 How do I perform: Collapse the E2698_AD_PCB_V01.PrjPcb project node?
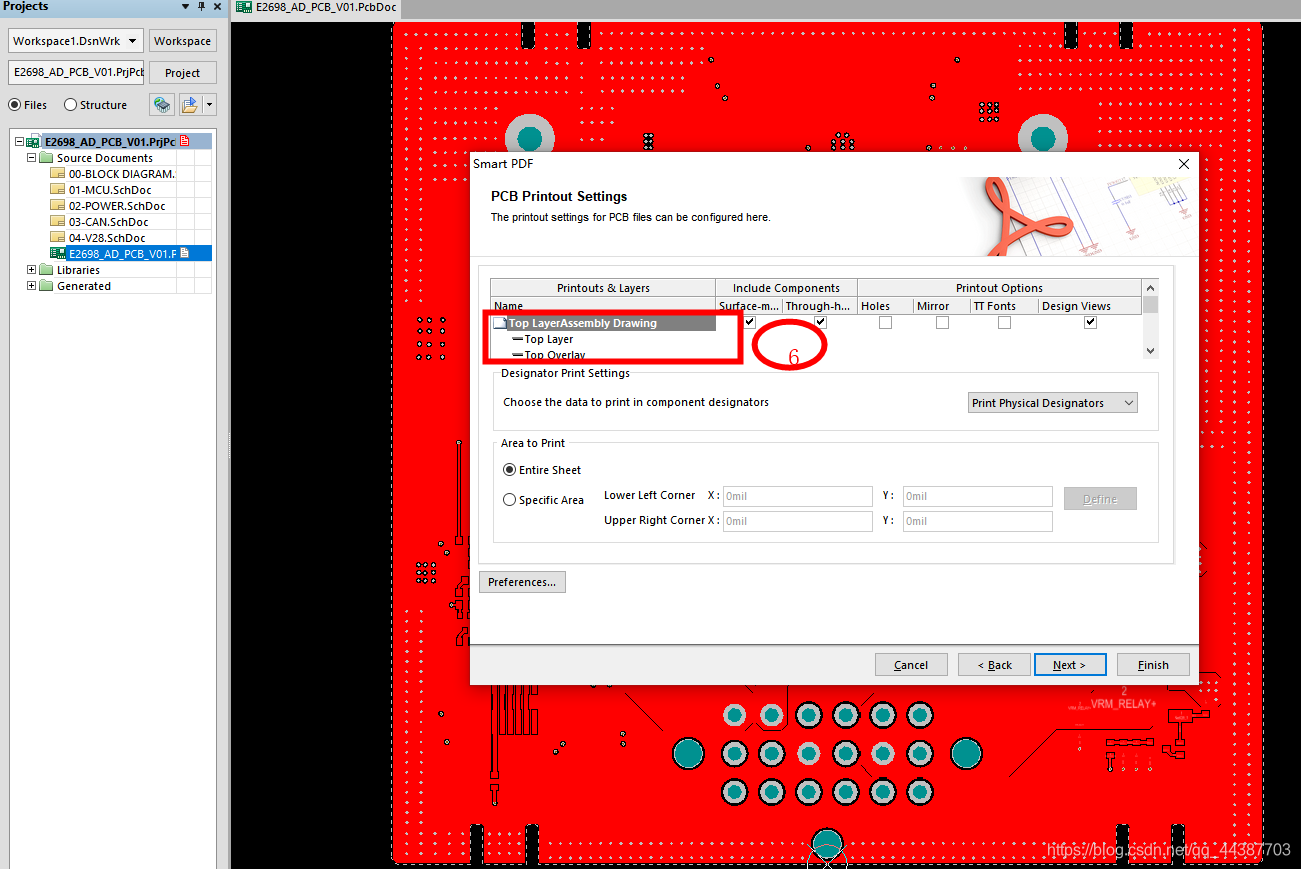(x=19, y=142)
